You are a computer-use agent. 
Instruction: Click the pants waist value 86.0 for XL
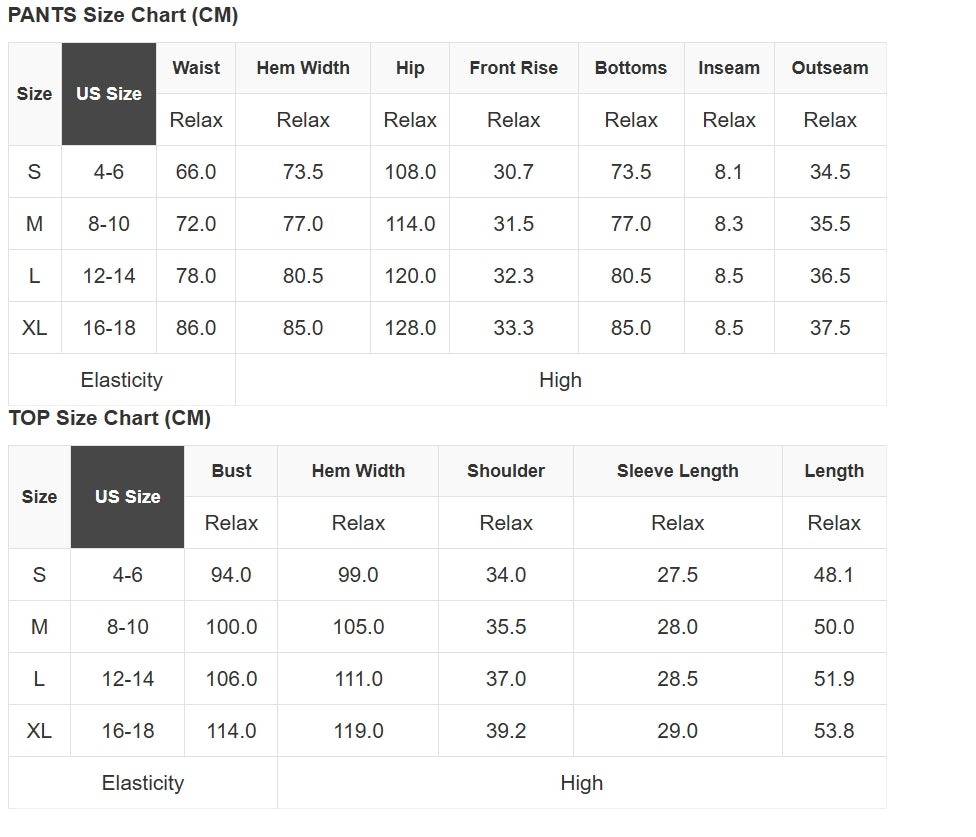pos(196,328)
